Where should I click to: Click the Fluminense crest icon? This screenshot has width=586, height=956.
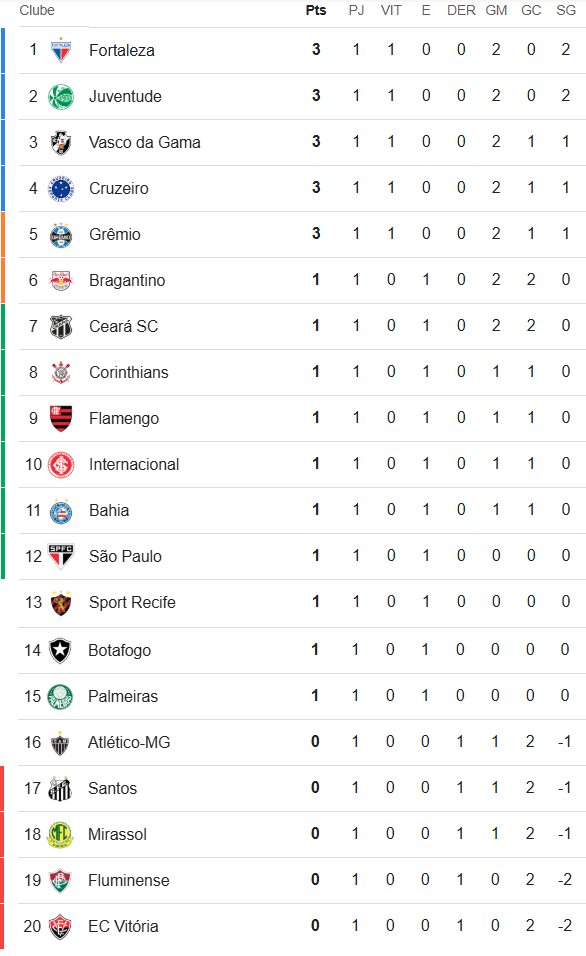[x=60, y=881]
